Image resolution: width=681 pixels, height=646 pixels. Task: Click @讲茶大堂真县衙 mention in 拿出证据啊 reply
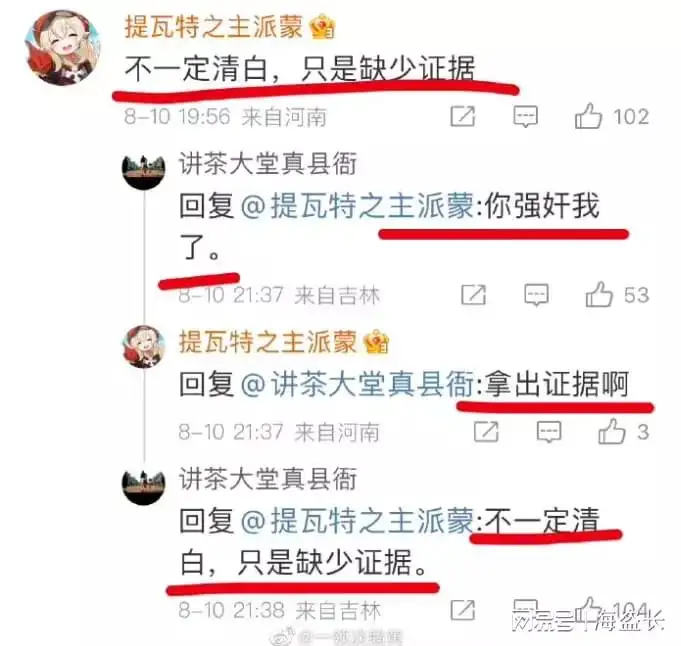pyautogui.click(x=357, y=384)
